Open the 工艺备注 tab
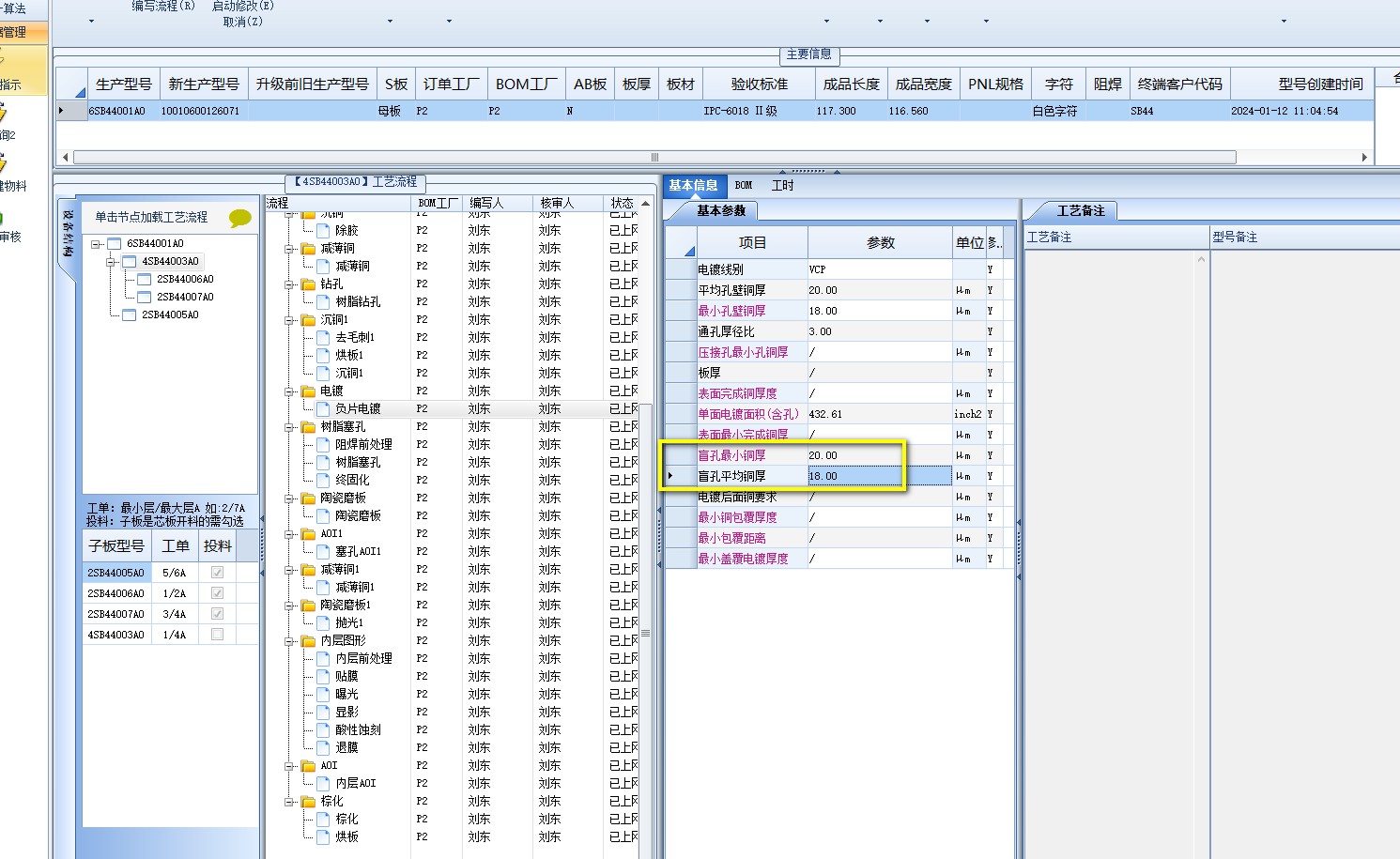 coord(1081,211)
